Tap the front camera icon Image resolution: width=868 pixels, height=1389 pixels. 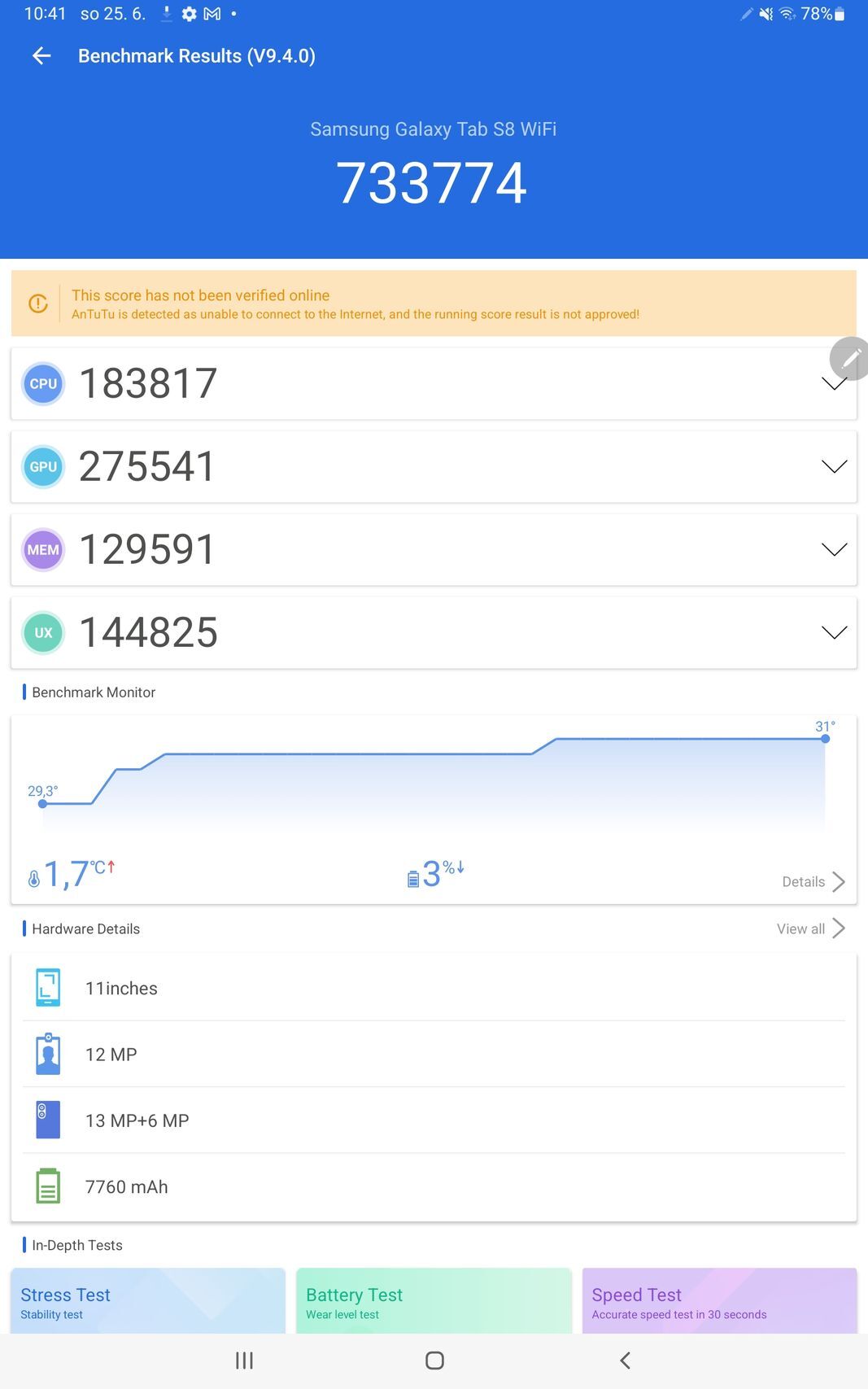coord(48,1054)
